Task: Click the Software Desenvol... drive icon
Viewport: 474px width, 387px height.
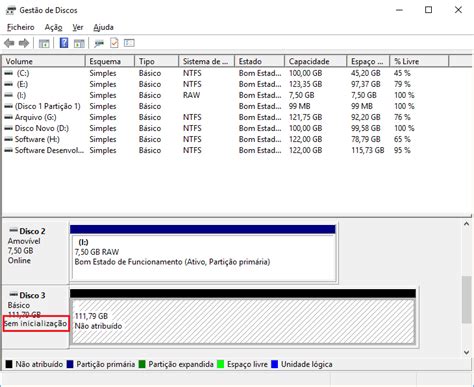Action: (x=8, y=150)
